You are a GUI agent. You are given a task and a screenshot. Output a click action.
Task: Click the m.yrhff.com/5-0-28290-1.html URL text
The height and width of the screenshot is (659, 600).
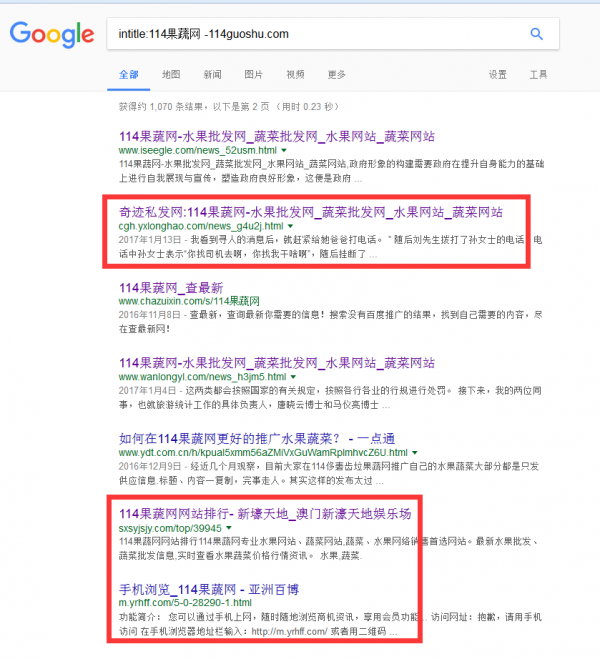click(x=185, y=603)
